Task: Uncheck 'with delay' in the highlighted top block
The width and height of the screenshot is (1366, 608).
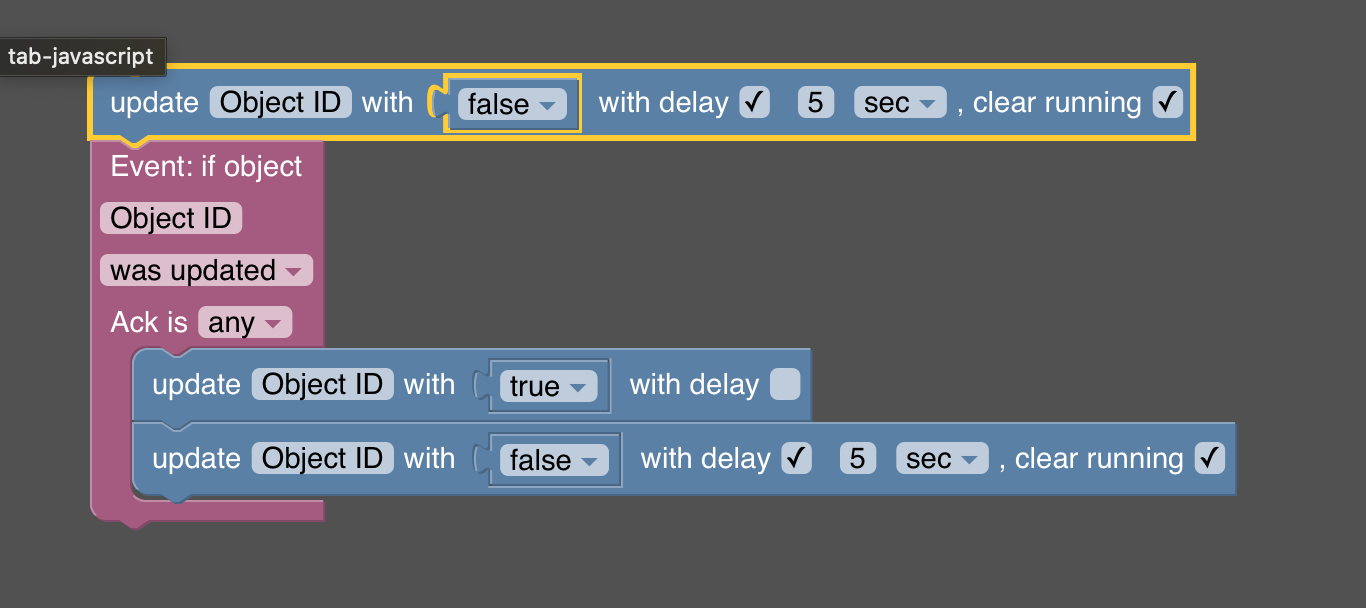Action: point(755,102)
